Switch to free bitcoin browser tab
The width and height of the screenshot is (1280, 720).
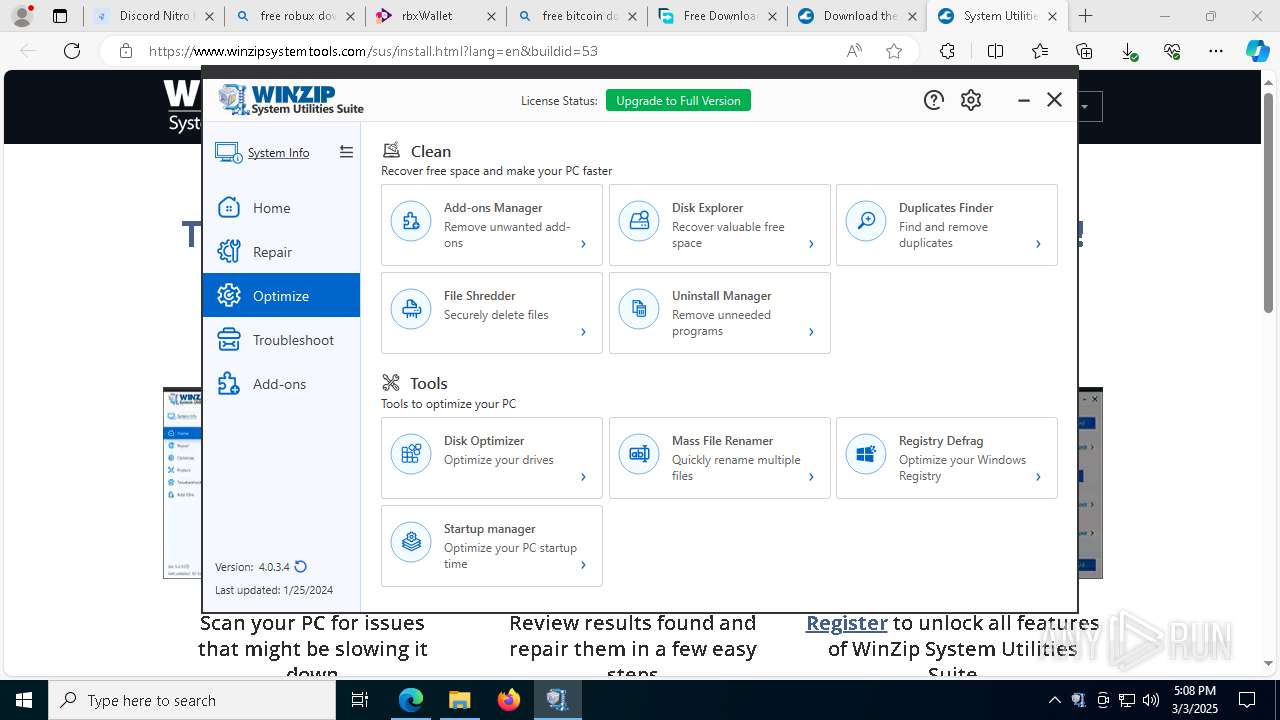tap(576, 16)
